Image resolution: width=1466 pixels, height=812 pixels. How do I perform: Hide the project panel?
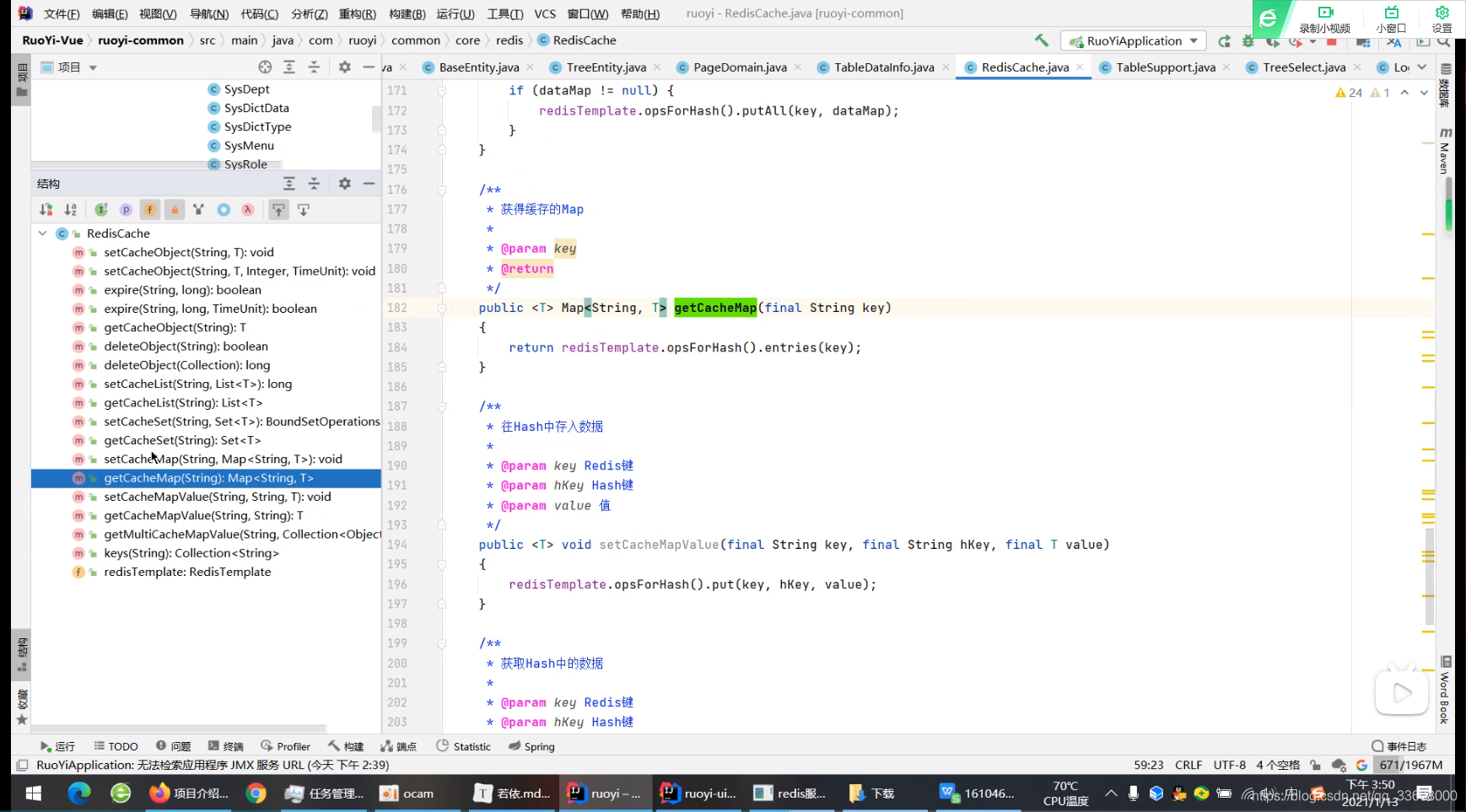(369, 67)
